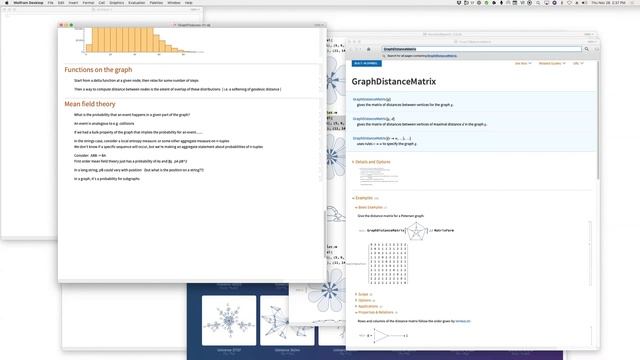This screenshot has height=360, width=640.
Task: Click the Built-in Symbol badge
Action: coord(367,63)
